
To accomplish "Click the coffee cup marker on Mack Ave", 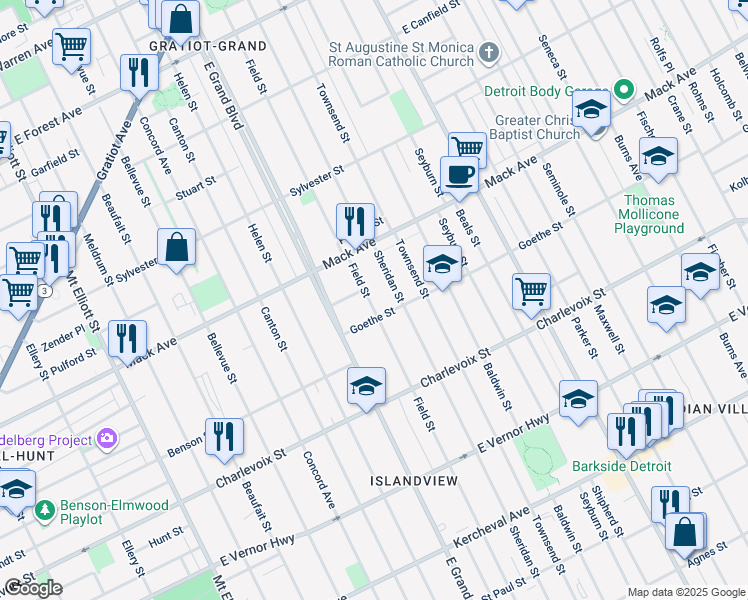I will point(459,176).
